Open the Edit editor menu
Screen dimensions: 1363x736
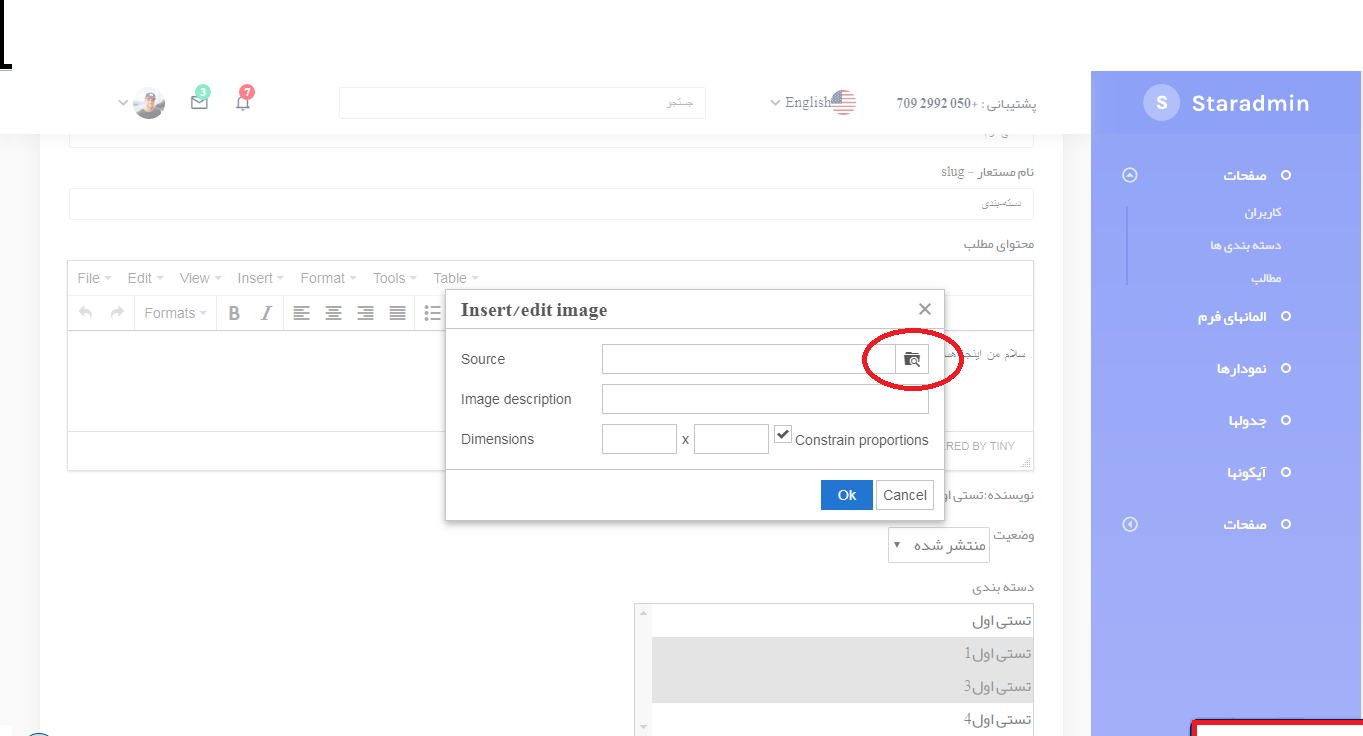pos(145,278)
